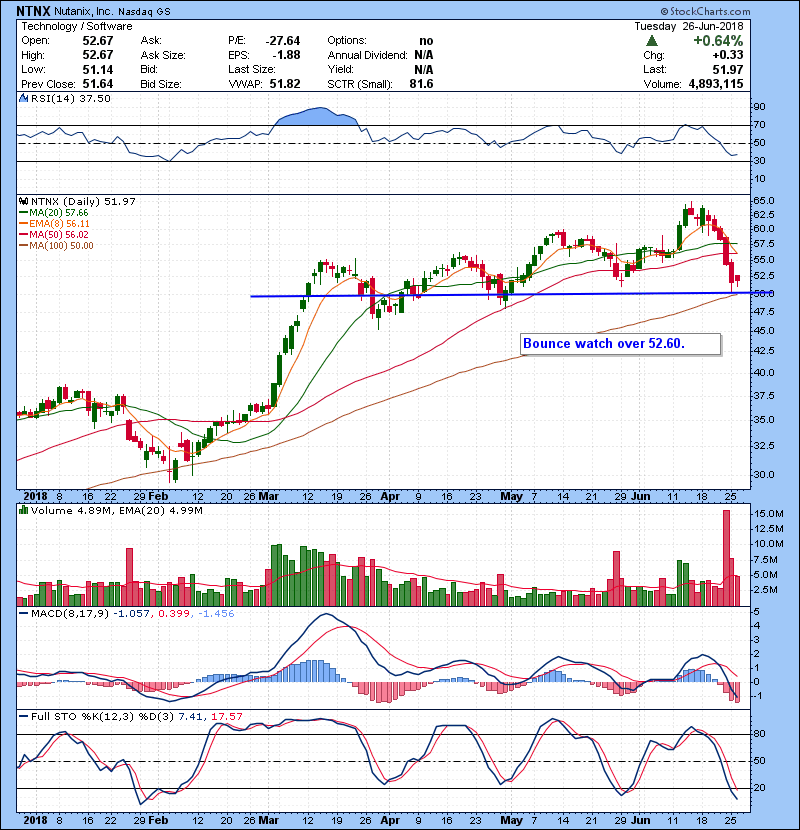
Task: Click the Tuesday 26-Jun-2018 date
Action: point(689,26)
